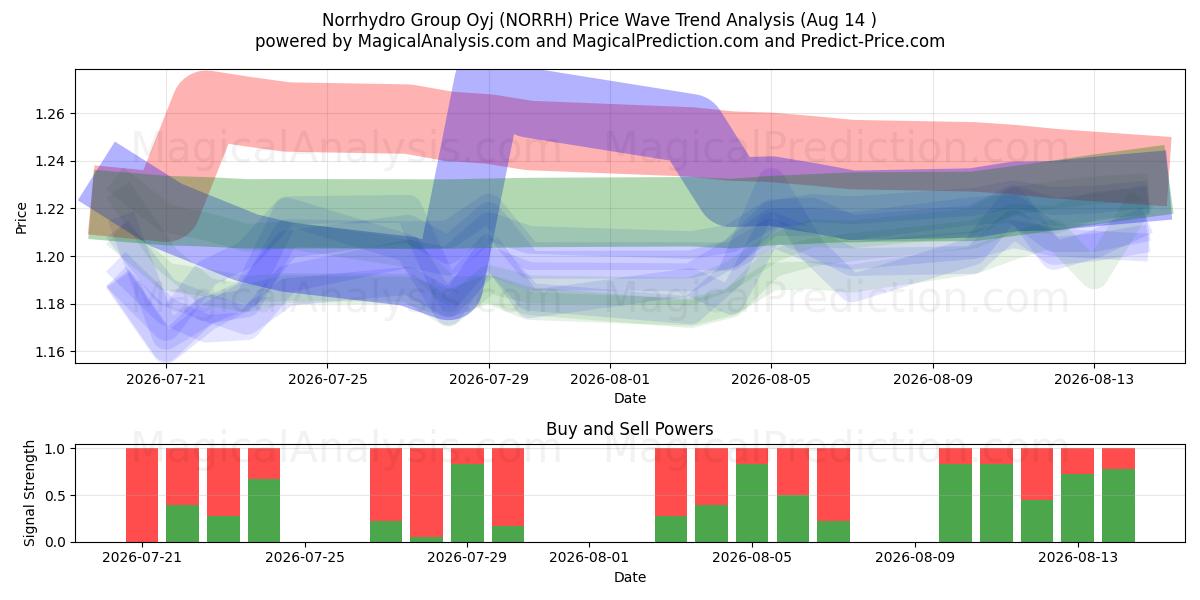Select the green bar segment above 2026-08-05
The image size is (1200, 600).
(752, 503)
